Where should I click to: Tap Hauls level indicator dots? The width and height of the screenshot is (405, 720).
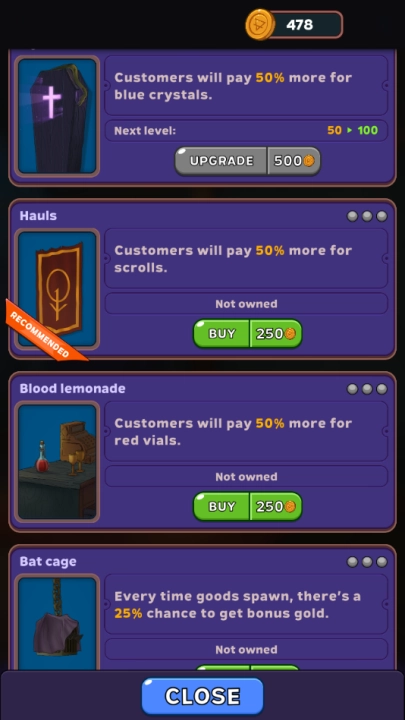point(367,216)
